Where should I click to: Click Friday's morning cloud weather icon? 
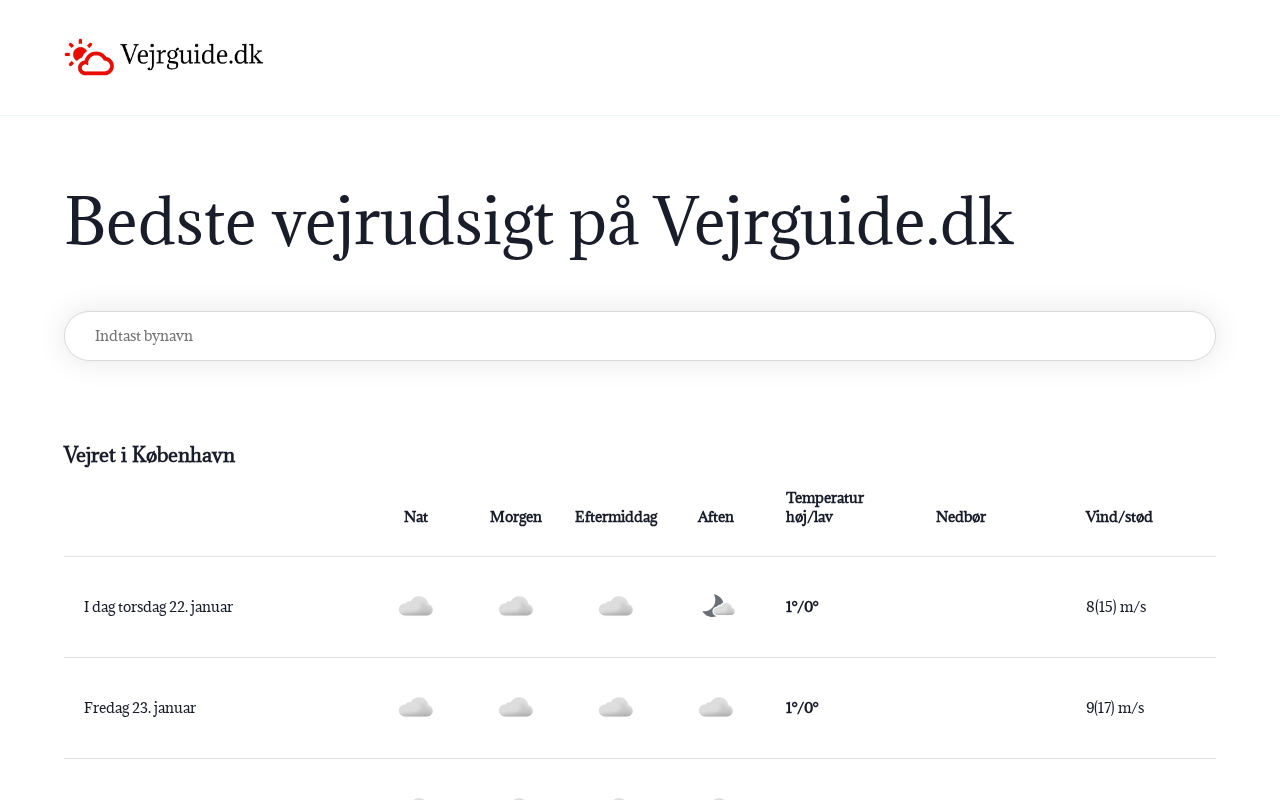tap(516, 708)
